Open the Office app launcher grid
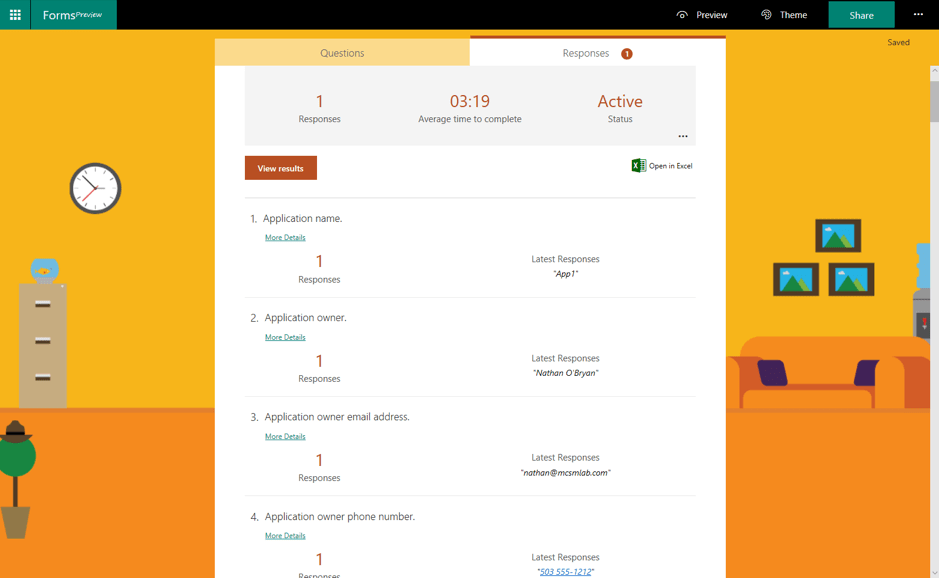This screenshot has width=939, height=578. tap(13, 14)
